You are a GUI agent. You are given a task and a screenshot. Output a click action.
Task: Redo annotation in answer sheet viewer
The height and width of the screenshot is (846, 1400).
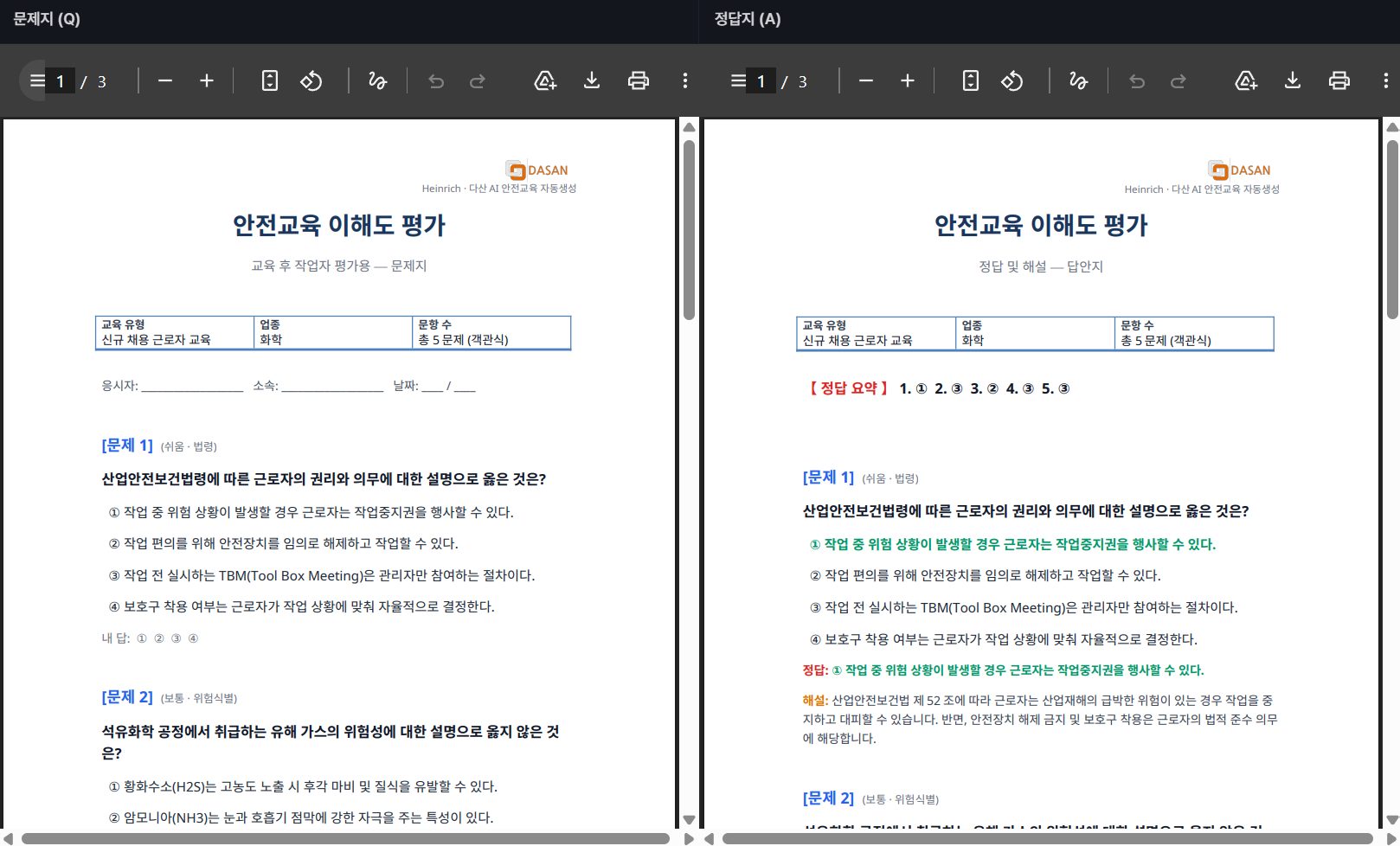point(1178,81)
